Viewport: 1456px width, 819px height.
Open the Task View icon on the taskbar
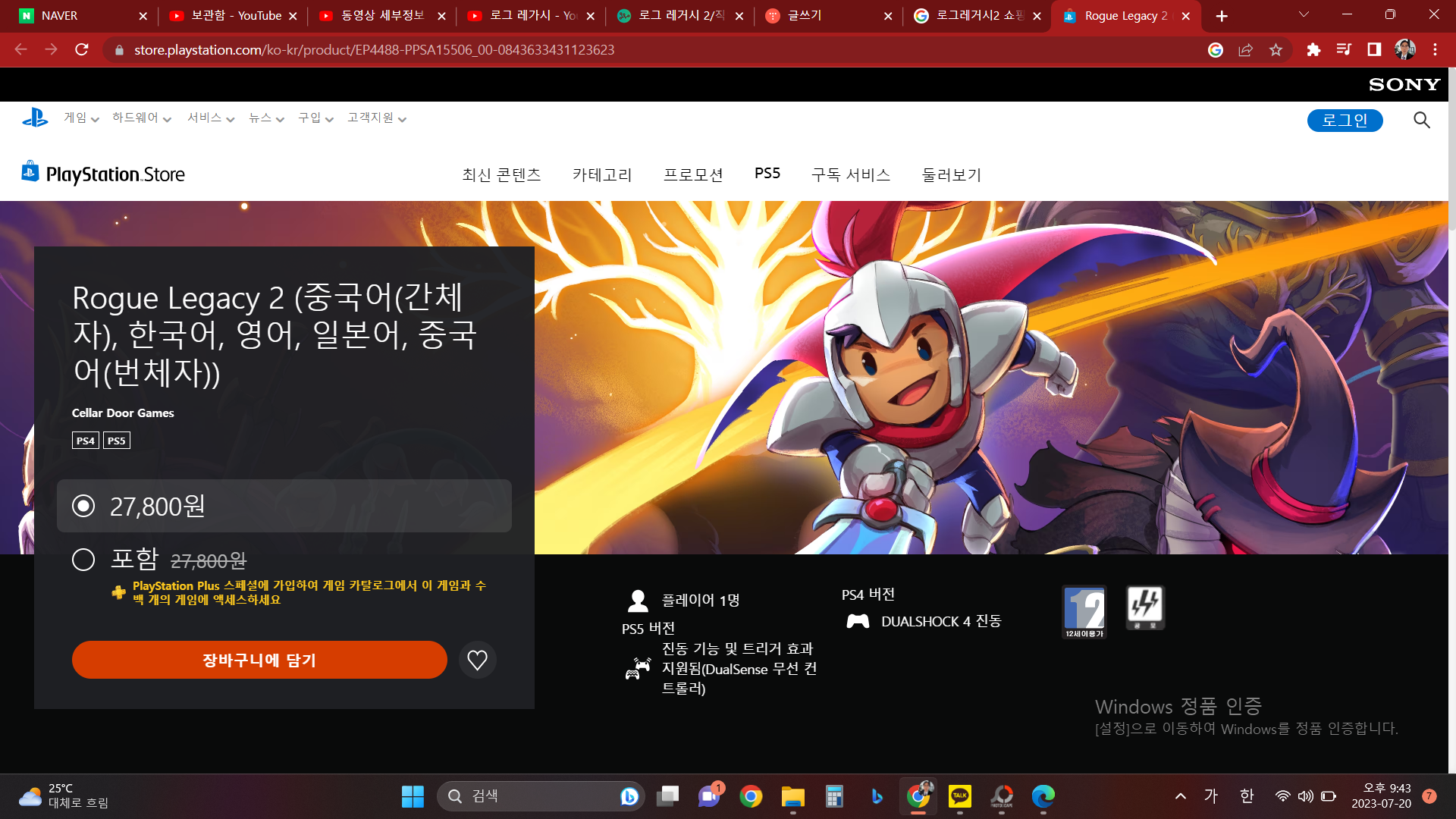click(667, 796)
